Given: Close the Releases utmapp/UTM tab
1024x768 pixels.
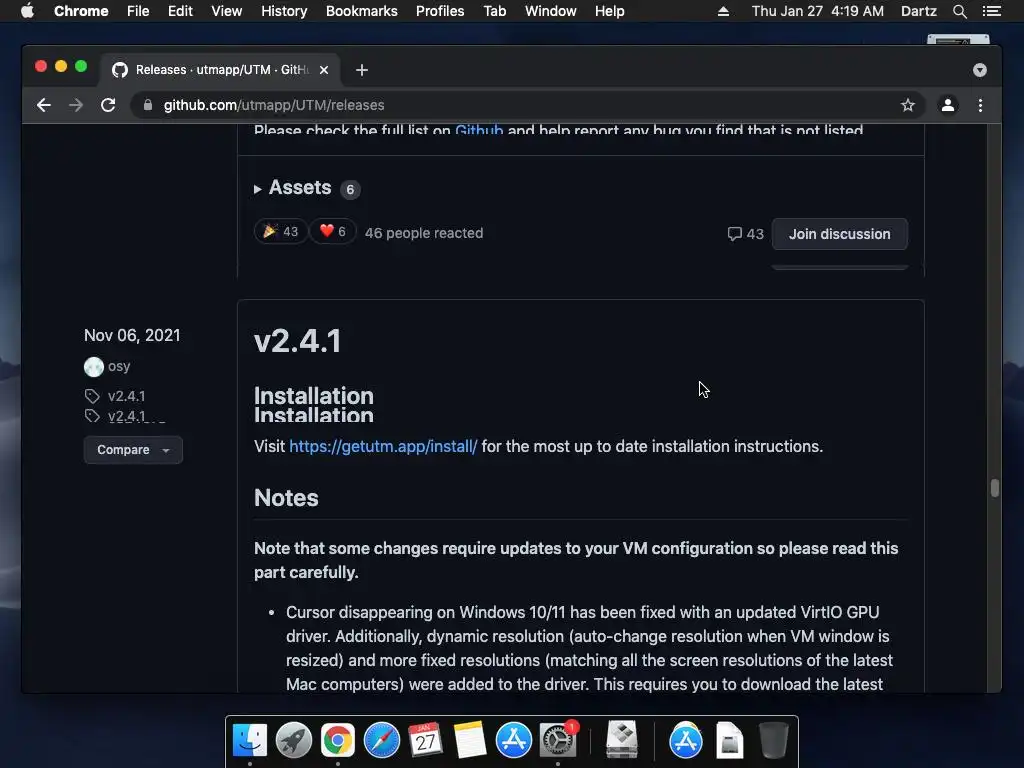Looking at the screenshot, I should (324, 70).
